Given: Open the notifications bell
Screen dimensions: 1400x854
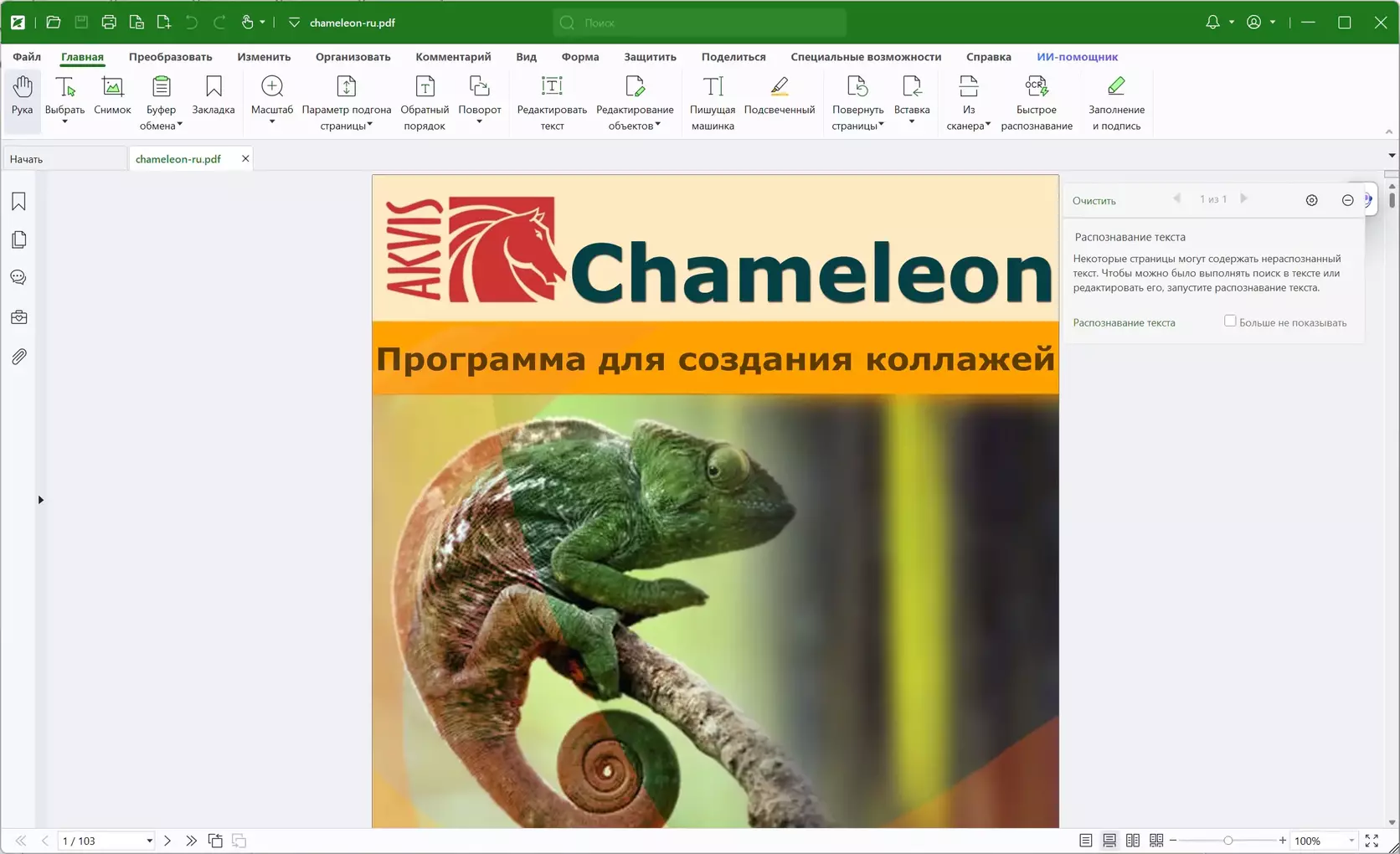Looking at the screenshot, I should (1212, 23).
